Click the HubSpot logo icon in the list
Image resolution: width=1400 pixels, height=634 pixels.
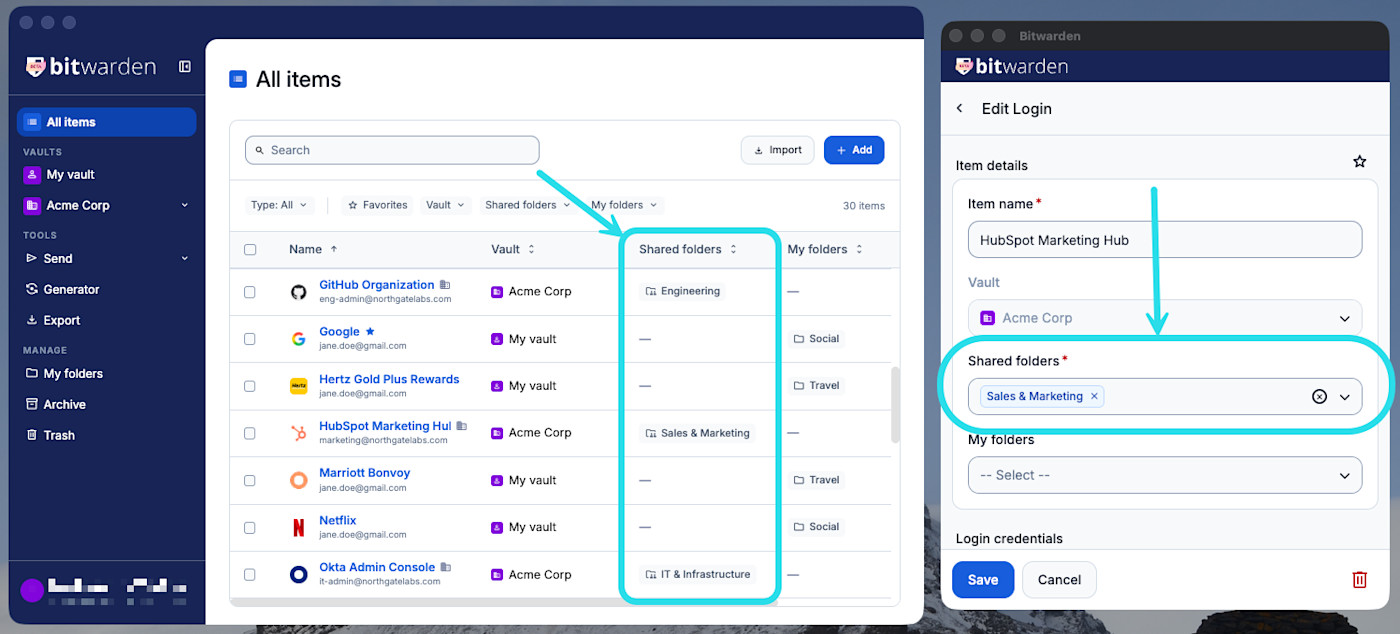(298, 433)
